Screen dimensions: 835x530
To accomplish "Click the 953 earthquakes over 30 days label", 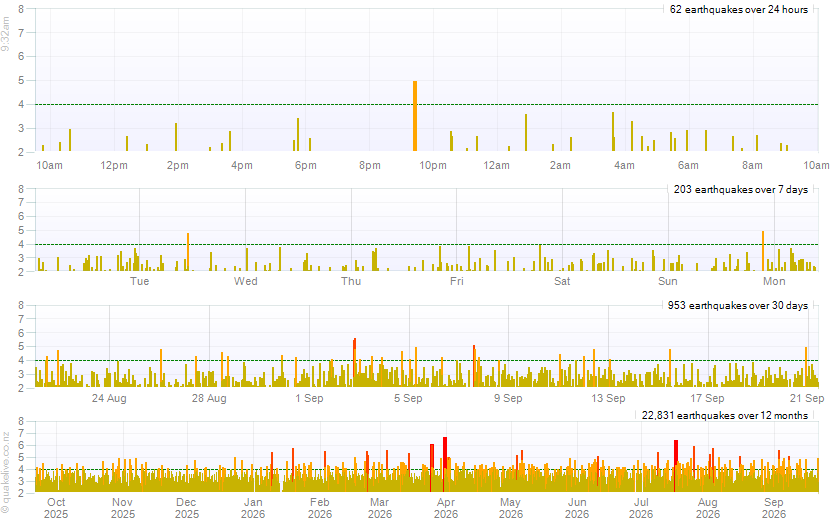I will click(738, 306).
